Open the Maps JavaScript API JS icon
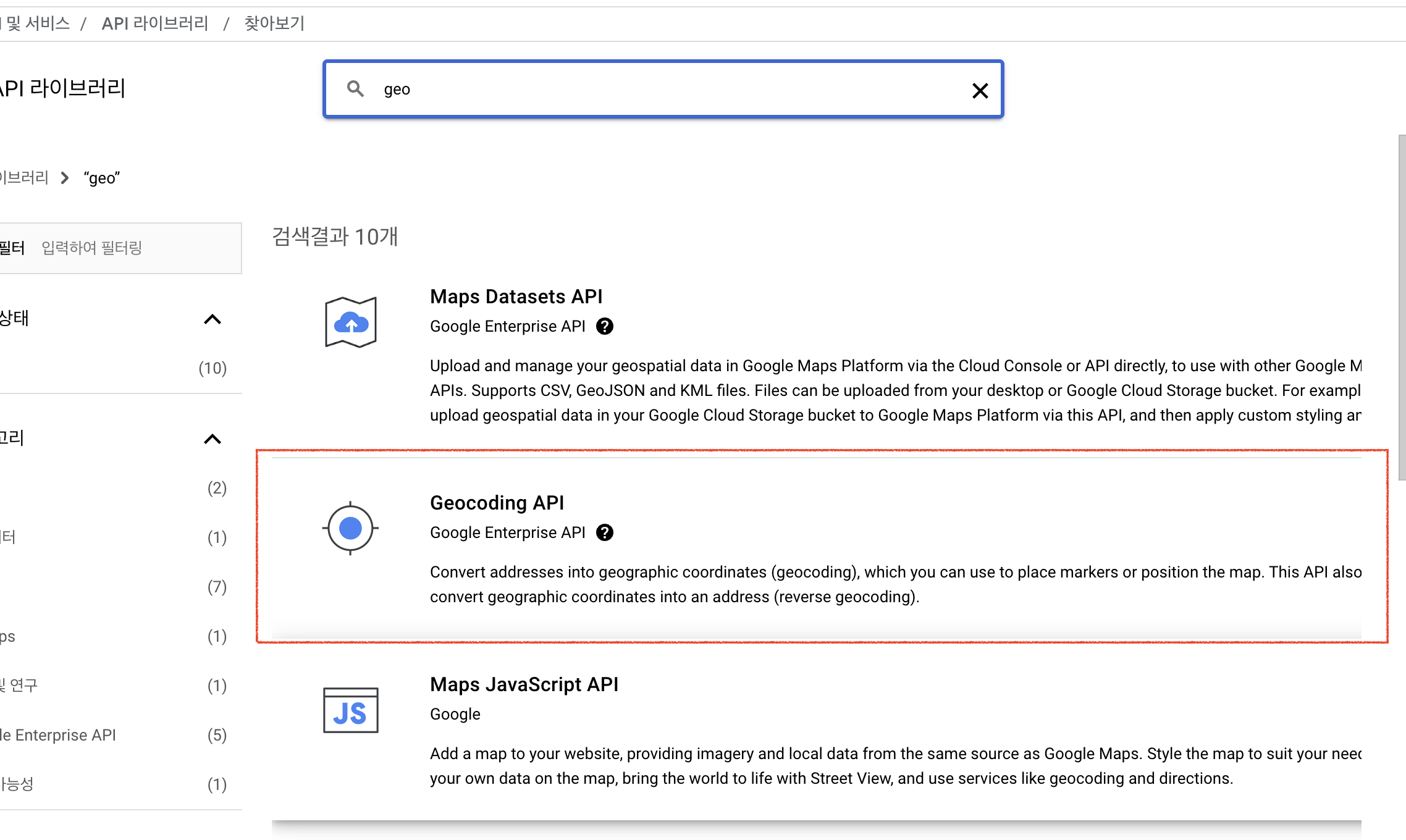This screenshot has height=840, width=1406. (x=351, y=710)
